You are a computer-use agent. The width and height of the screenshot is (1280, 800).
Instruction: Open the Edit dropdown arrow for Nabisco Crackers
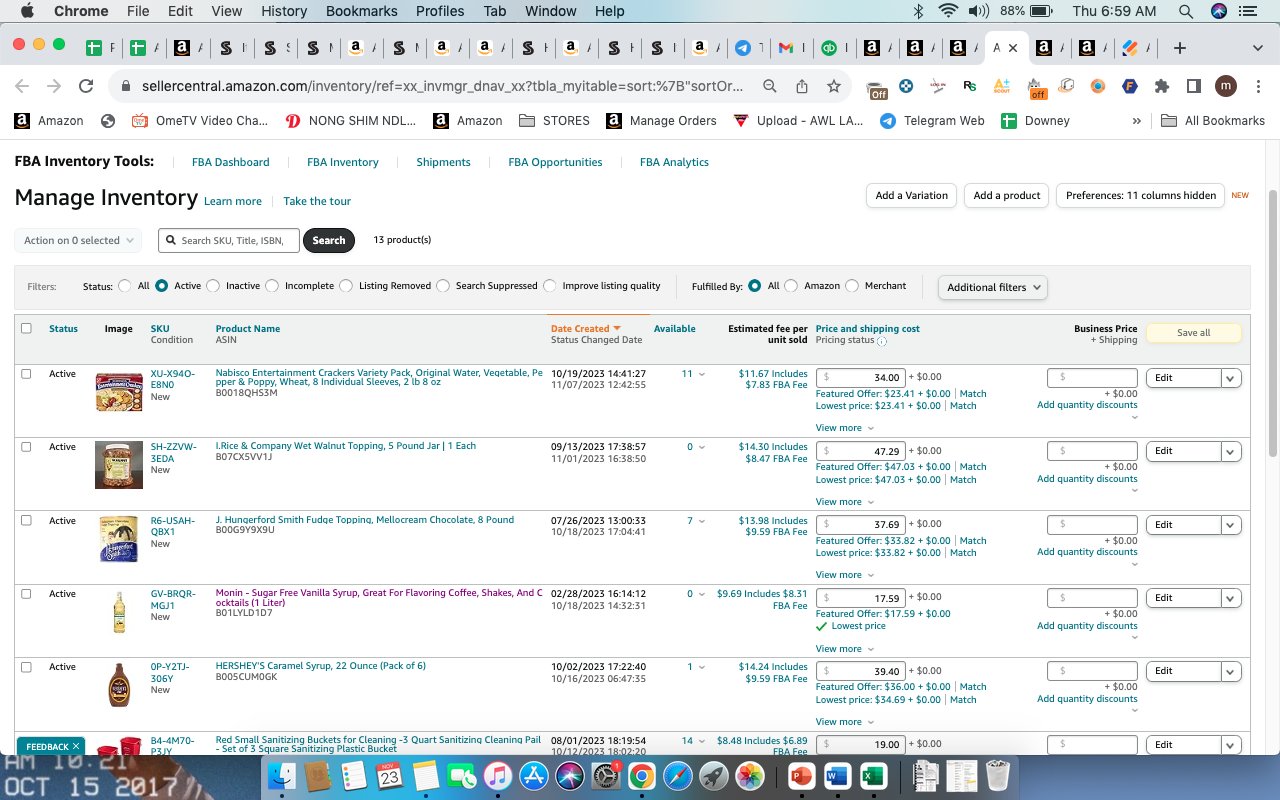pyautogui.click(x=1231, y=378)
